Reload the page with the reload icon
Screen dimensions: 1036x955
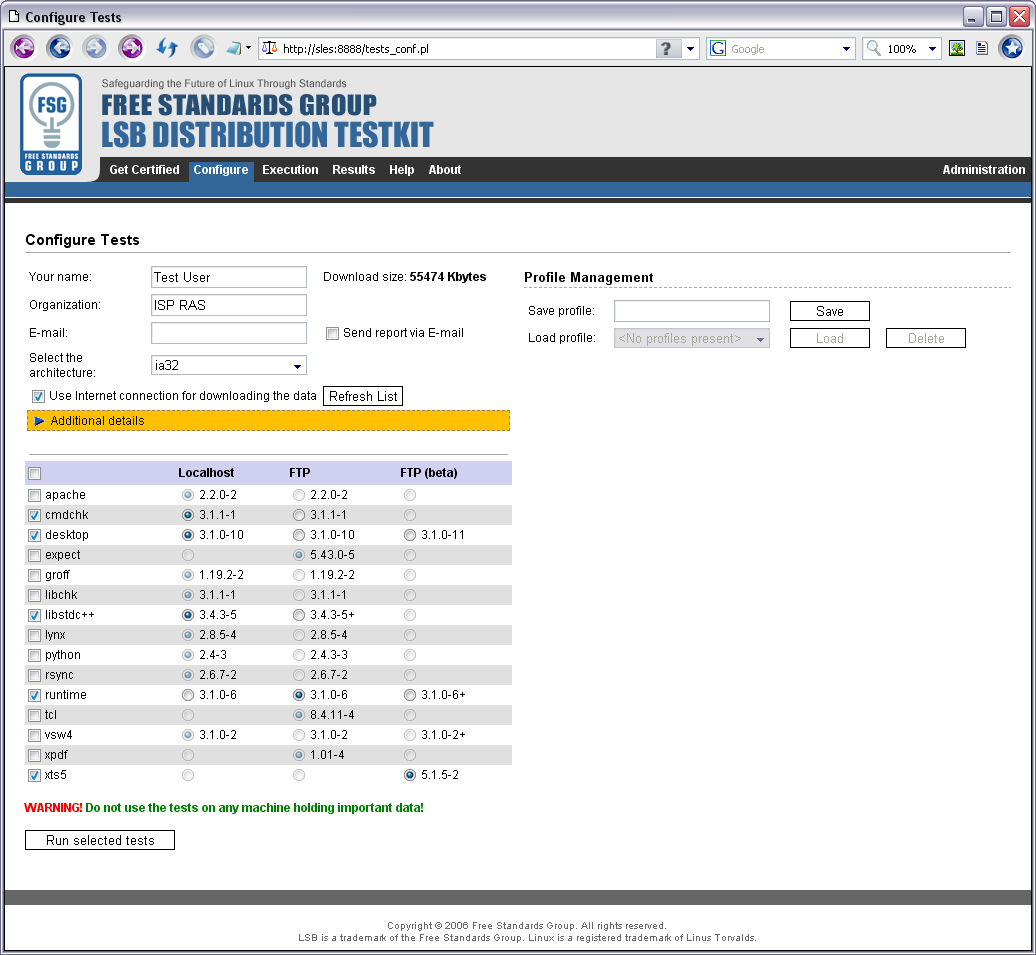click(x=166, y=48)
